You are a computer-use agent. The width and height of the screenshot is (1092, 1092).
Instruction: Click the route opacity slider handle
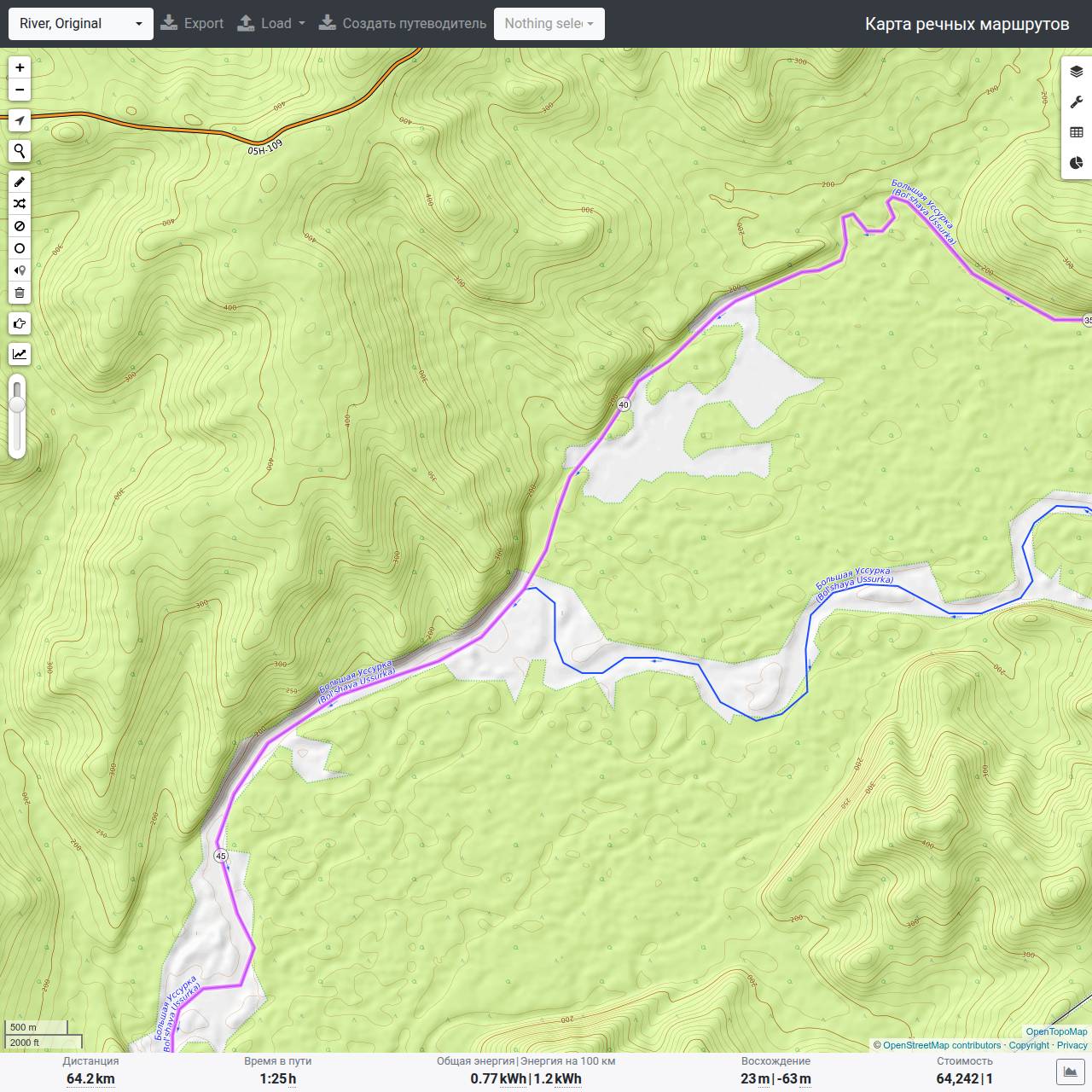[17, 404]
